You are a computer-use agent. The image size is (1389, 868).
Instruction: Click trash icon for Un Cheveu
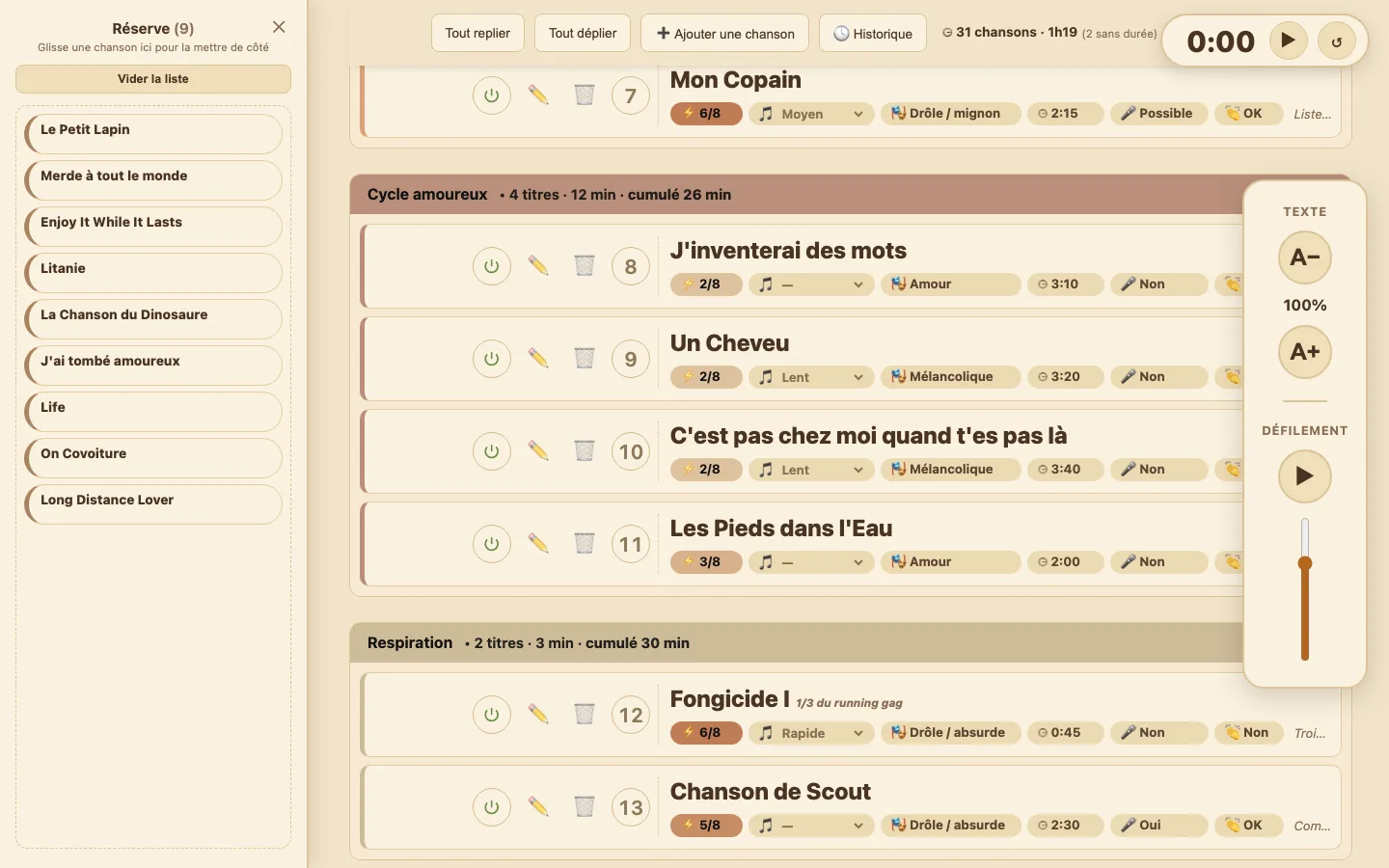pyautogui.click(x=585, y=359)
